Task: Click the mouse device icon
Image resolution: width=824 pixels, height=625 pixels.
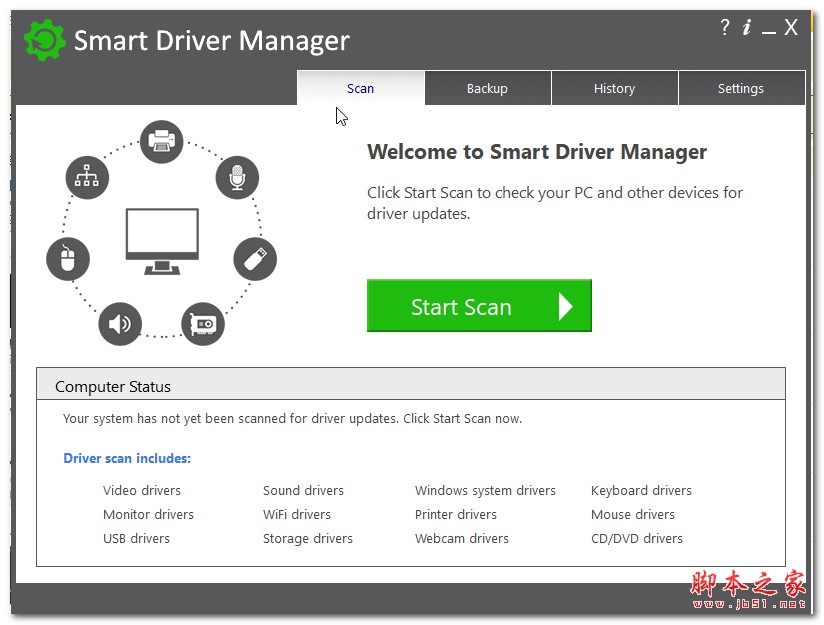Action: pos(68,259)
